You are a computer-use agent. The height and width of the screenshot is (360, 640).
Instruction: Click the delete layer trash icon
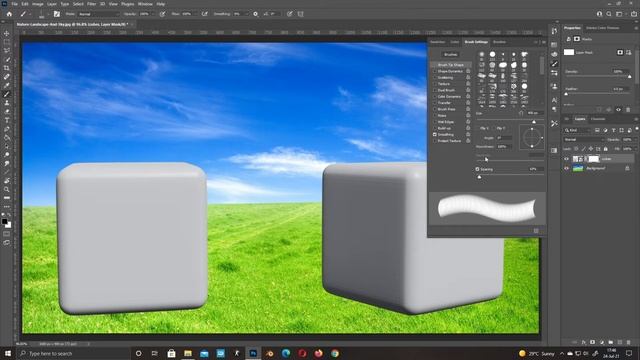pos(629,342)
